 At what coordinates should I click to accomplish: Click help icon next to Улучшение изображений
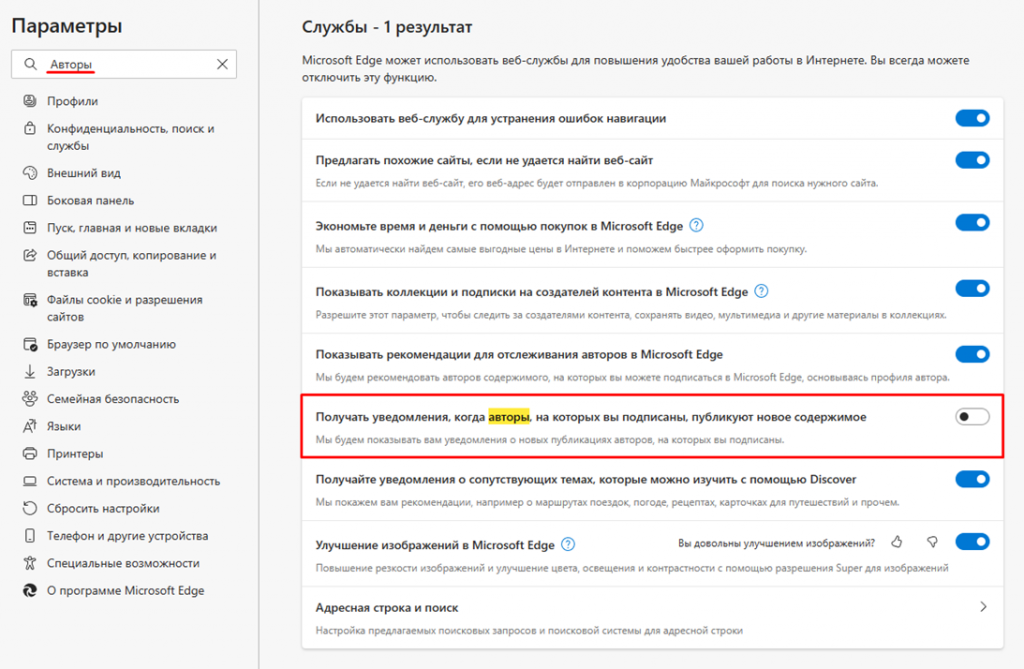[x=568, y=544]
